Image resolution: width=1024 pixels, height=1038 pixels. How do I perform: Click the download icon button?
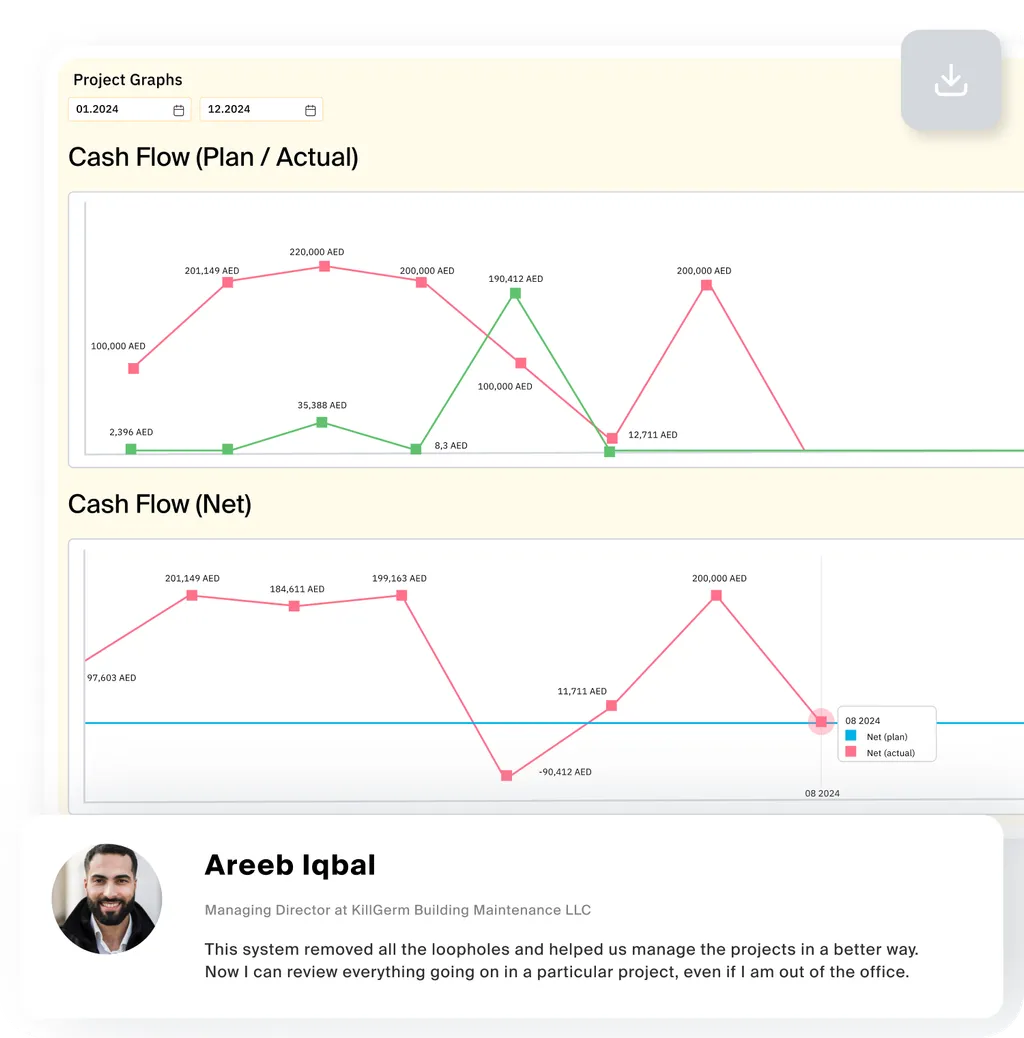[951, 79]
